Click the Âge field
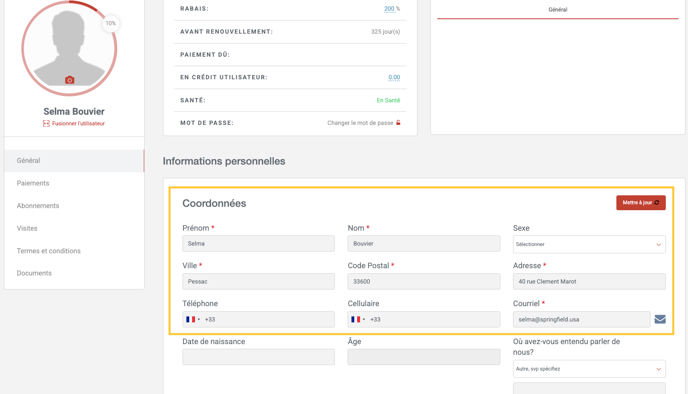 click(x=423, y=357)
